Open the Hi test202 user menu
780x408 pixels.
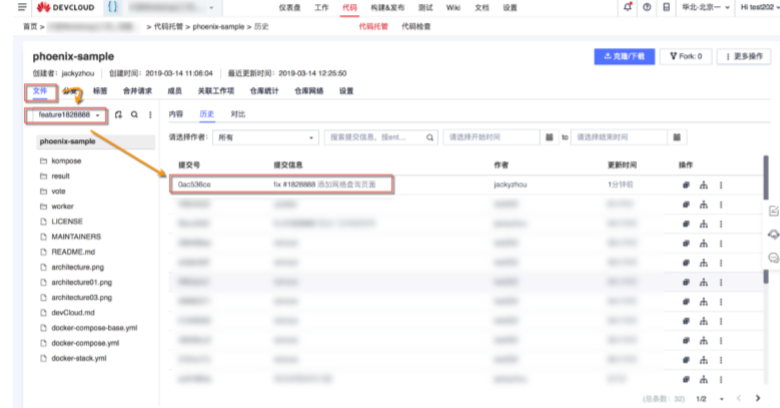tap(759, 7)
